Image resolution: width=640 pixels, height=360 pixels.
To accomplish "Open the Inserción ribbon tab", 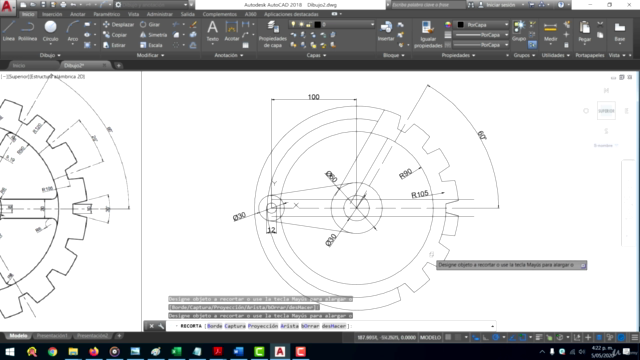I will [52, 14].
